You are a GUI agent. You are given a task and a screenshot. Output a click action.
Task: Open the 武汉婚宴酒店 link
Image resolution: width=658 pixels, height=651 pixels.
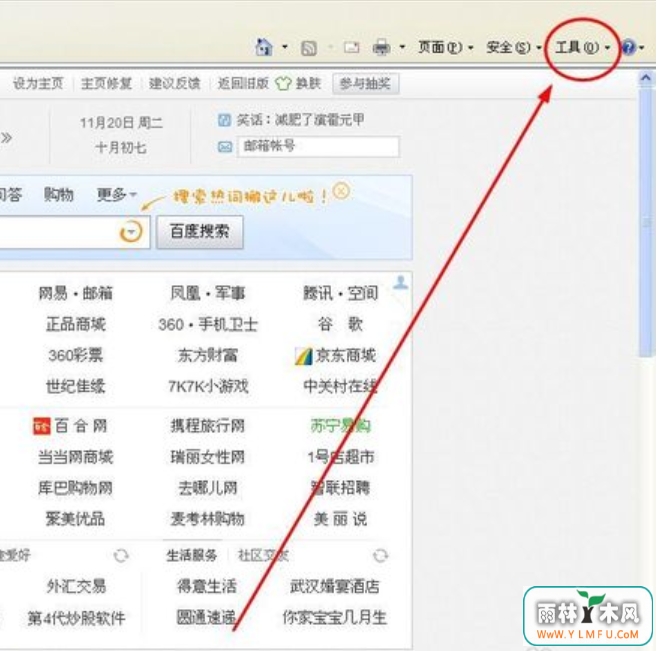[334, 586]
